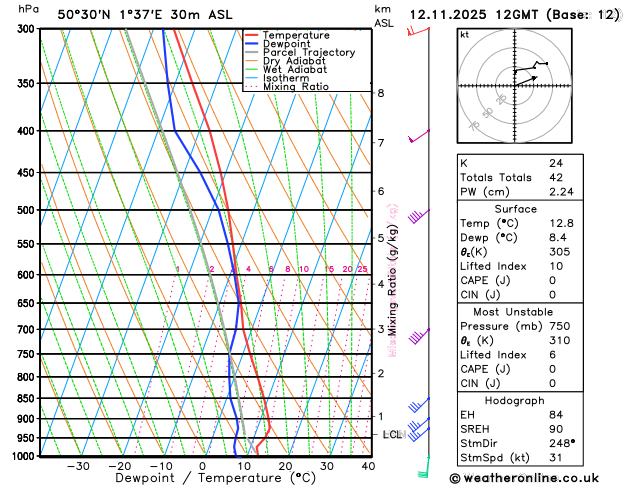The width and height of the screenshot is (629, 486).
Task: Click the Totals Totals index row
Action: pos(520,178)
